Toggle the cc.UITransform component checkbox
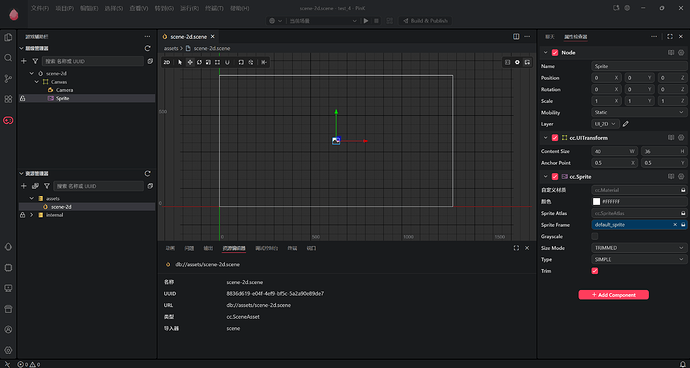This screenshot has width=690, height=368. pos(555,138)
